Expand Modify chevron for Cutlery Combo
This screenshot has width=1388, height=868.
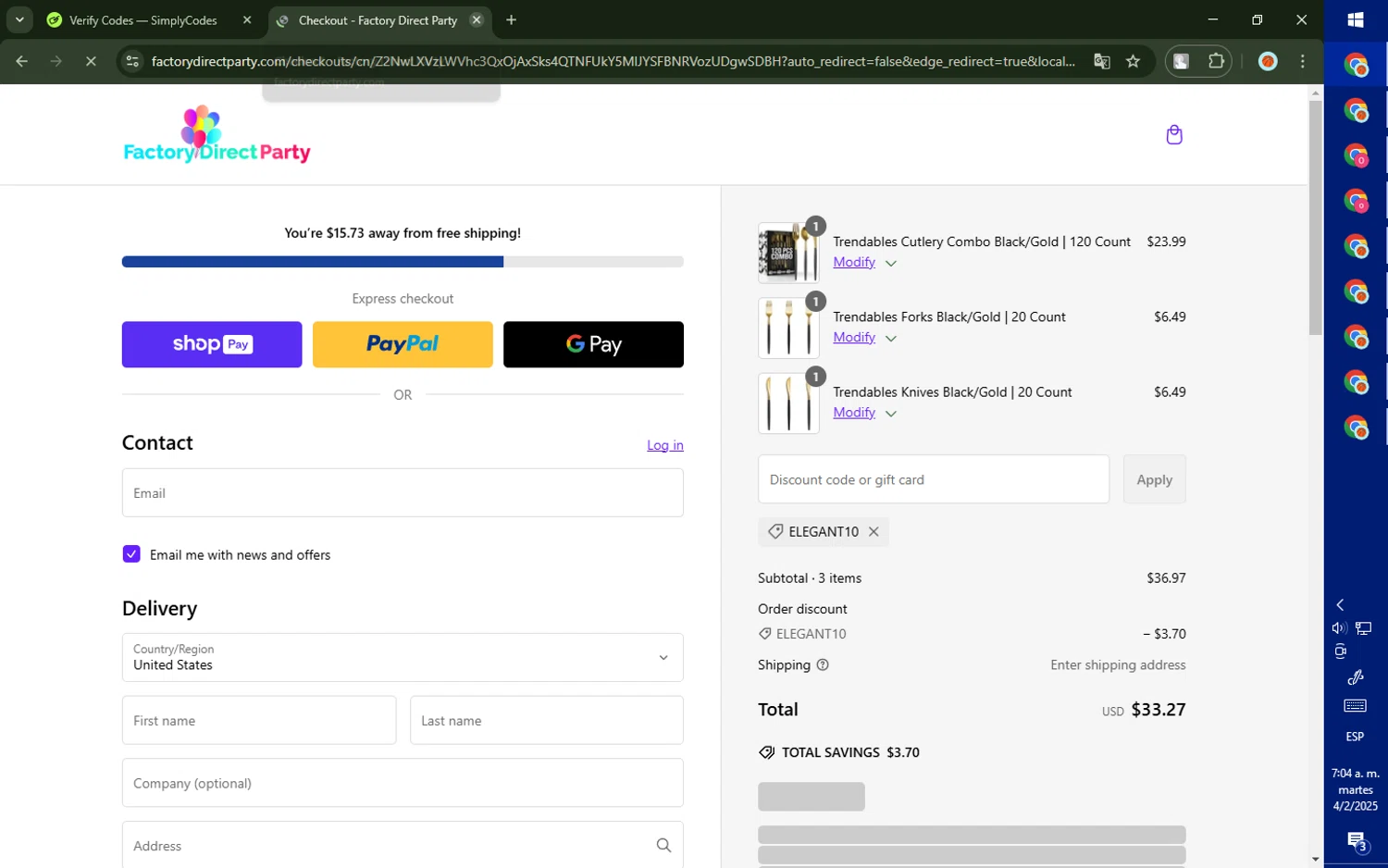890,264
